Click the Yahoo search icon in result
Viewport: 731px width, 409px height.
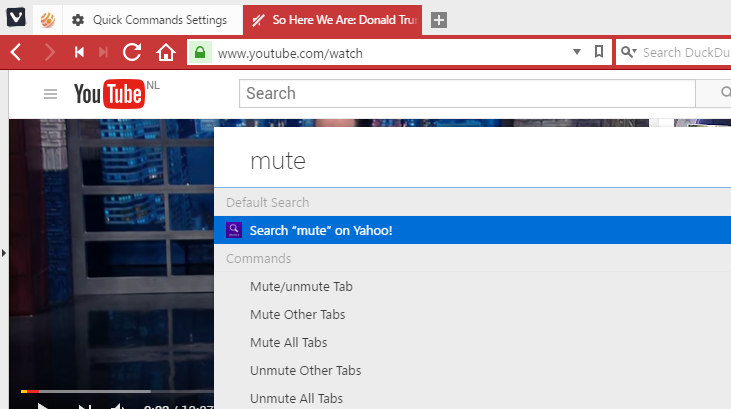pos(234,230)
